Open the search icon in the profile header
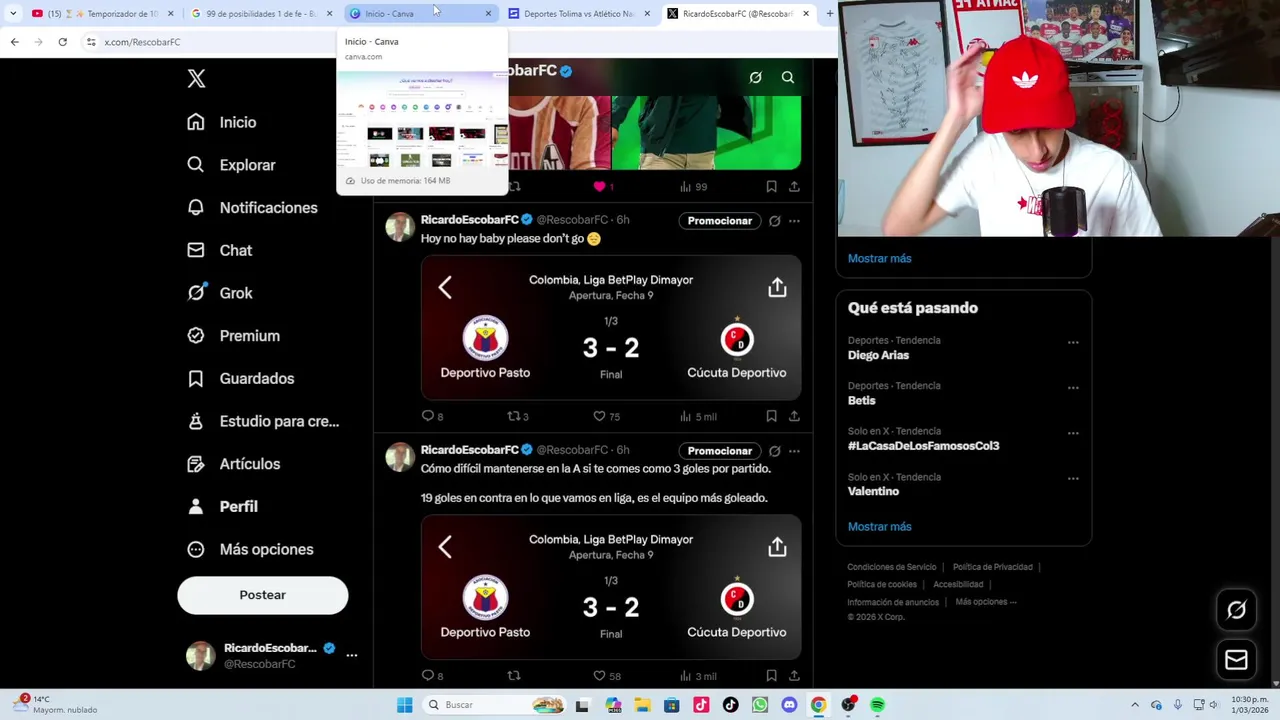Viewport: 1280px width, 720px height. tap(788, 77)
